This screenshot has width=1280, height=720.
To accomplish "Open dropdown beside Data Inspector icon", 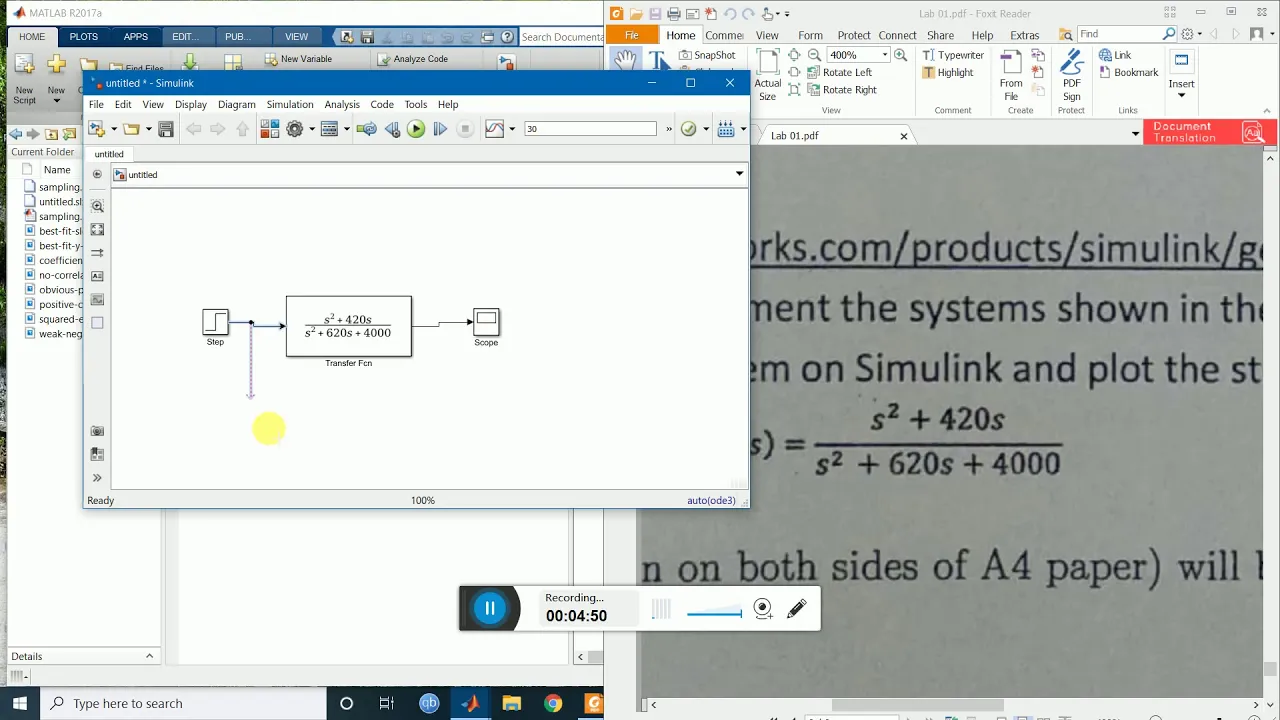I will 512,129.
